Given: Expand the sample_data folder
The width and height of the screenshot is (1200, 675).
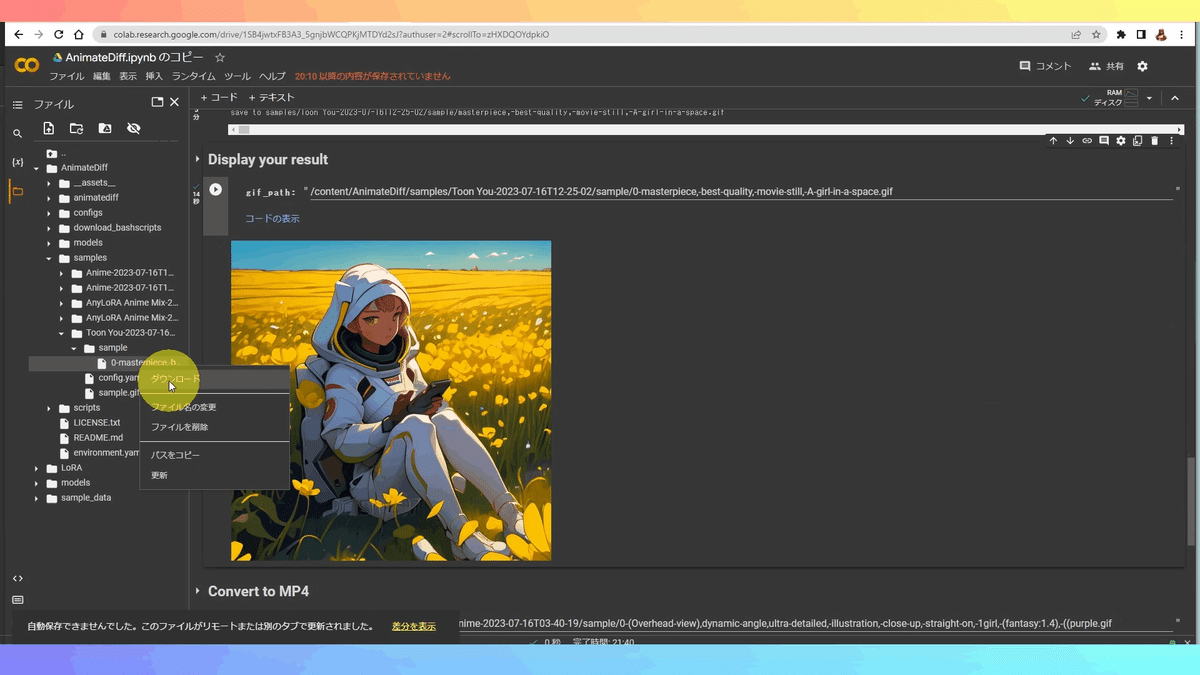Looking at the screenshot, I should [37, 498].
